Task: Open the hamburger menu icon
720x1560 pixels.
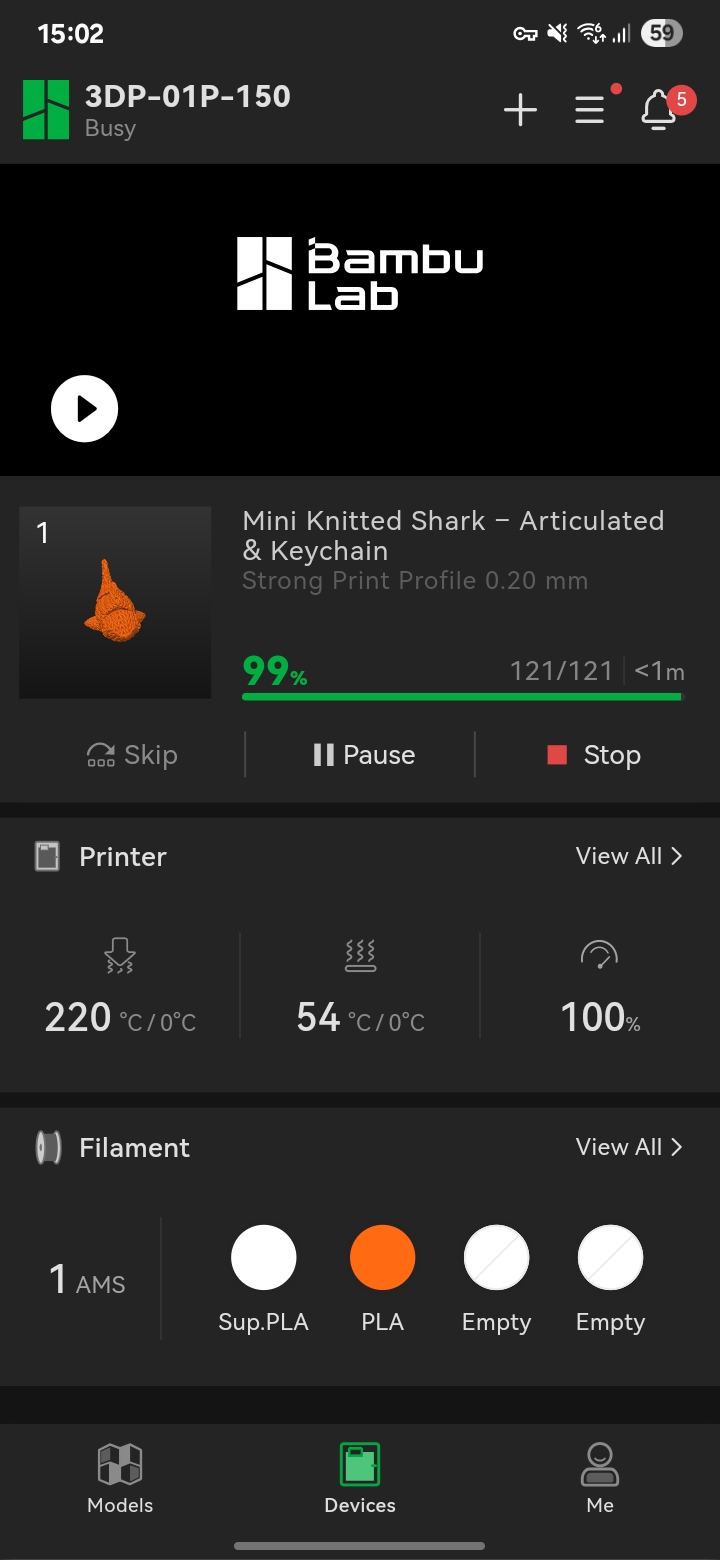Action: pos(590,110)
